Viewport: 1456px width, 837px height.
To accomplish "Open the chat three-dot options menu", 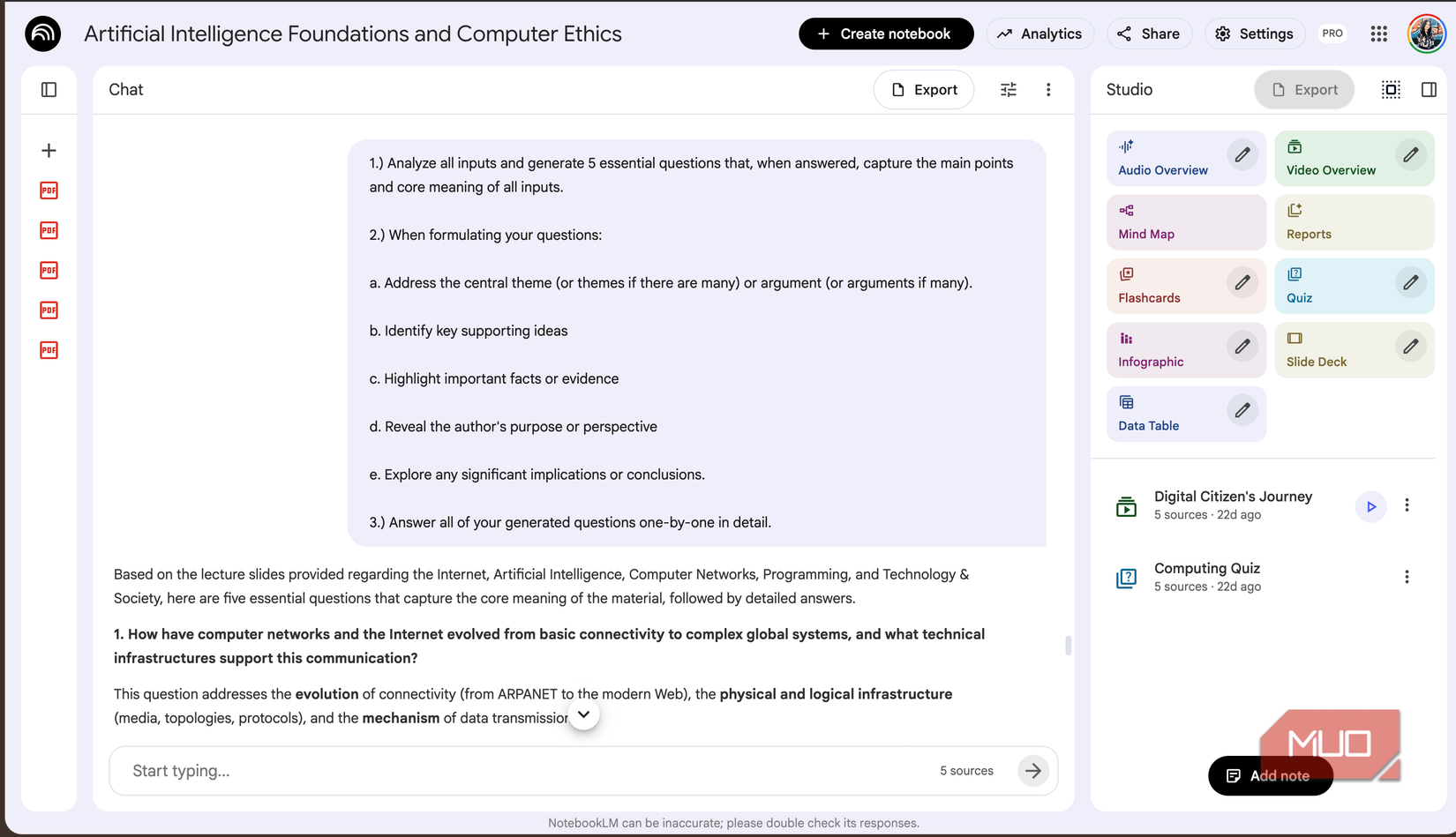I will pos(1048,90).
